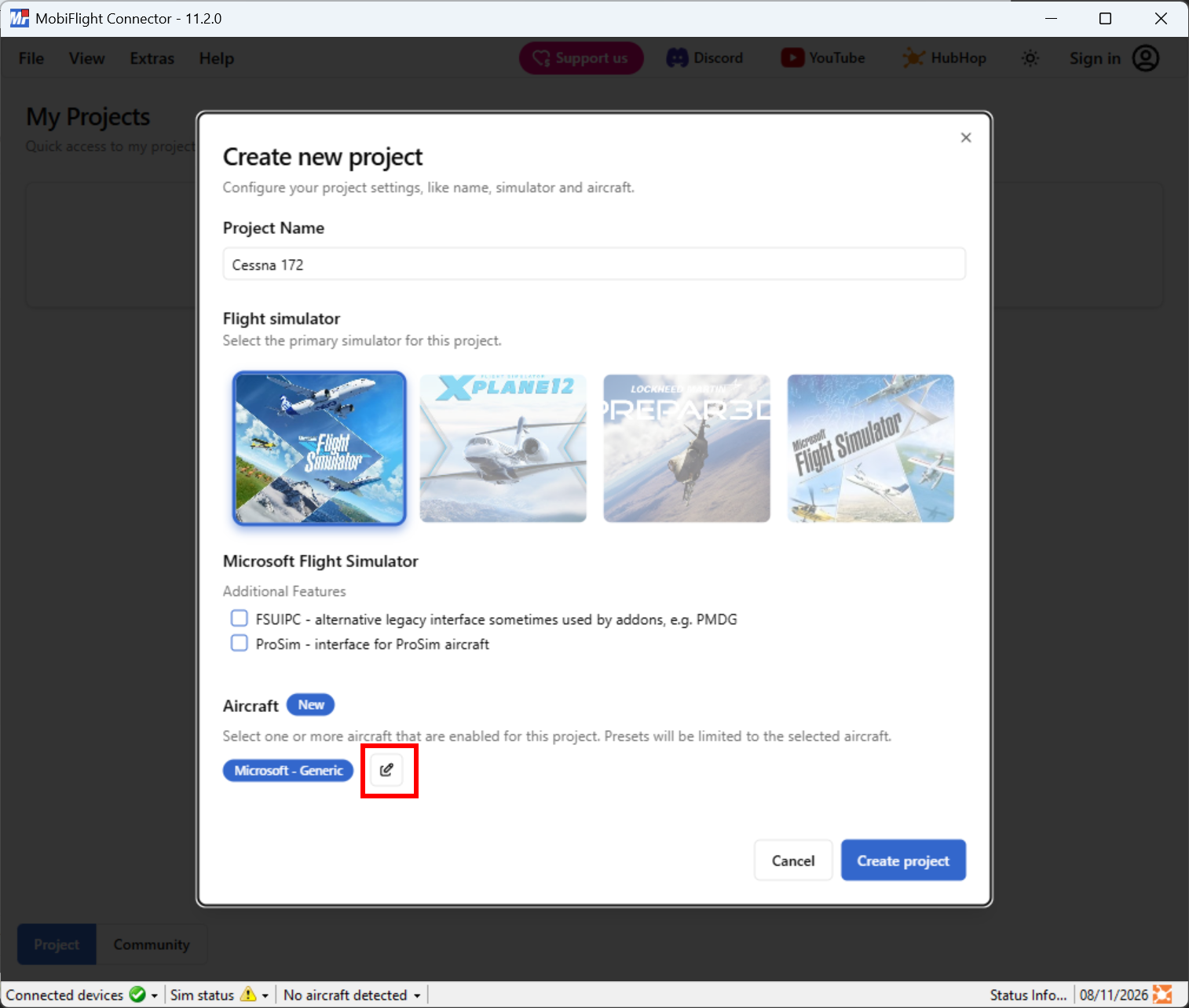Minimize the MobiFlight Connector window

[x=1051, y=18]
